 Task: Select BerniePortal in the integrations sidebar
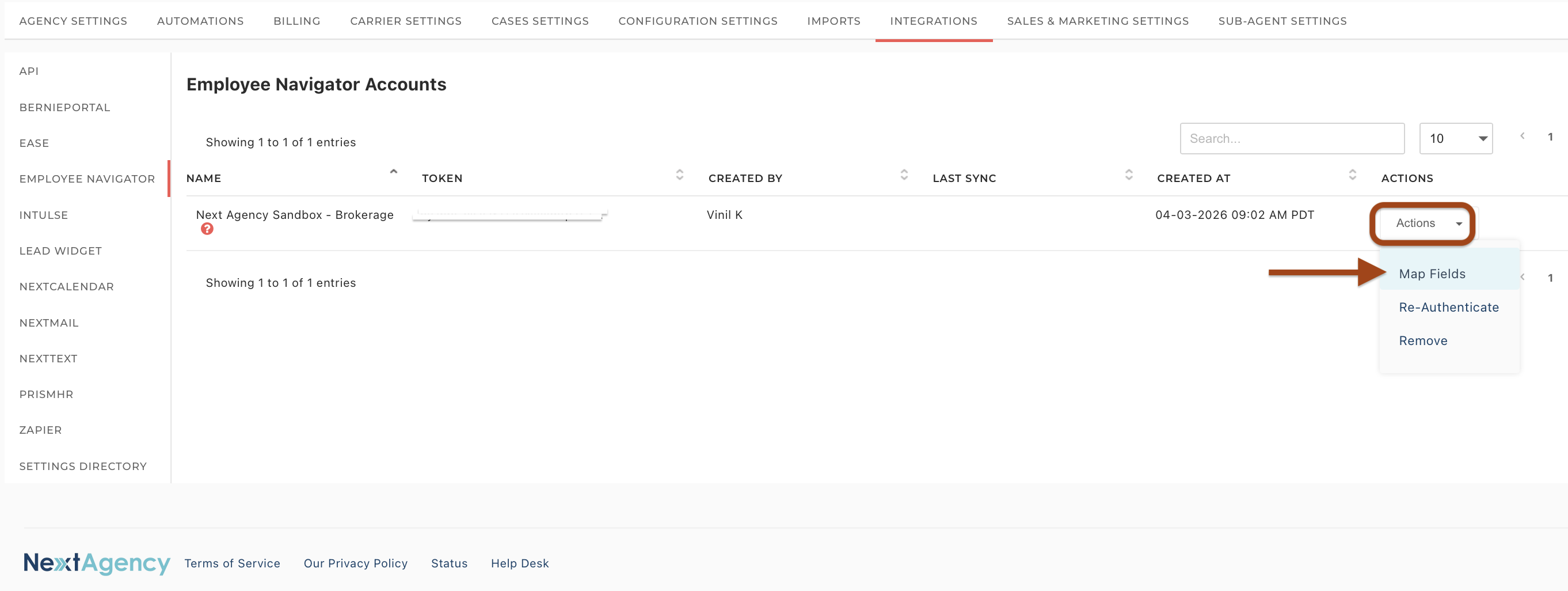[64, 108]
